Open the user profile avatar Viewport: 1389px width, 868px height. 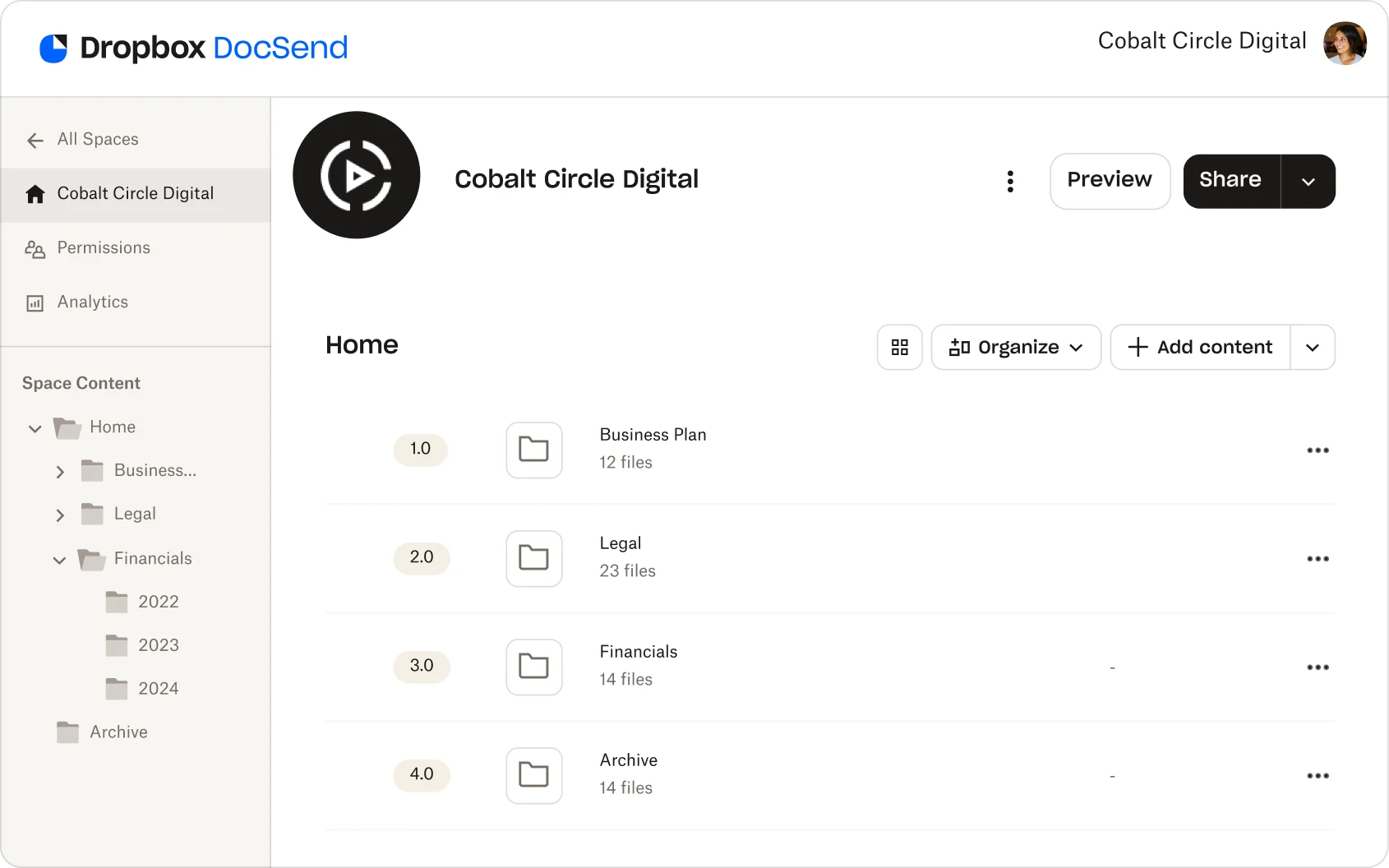point(1345,43)
